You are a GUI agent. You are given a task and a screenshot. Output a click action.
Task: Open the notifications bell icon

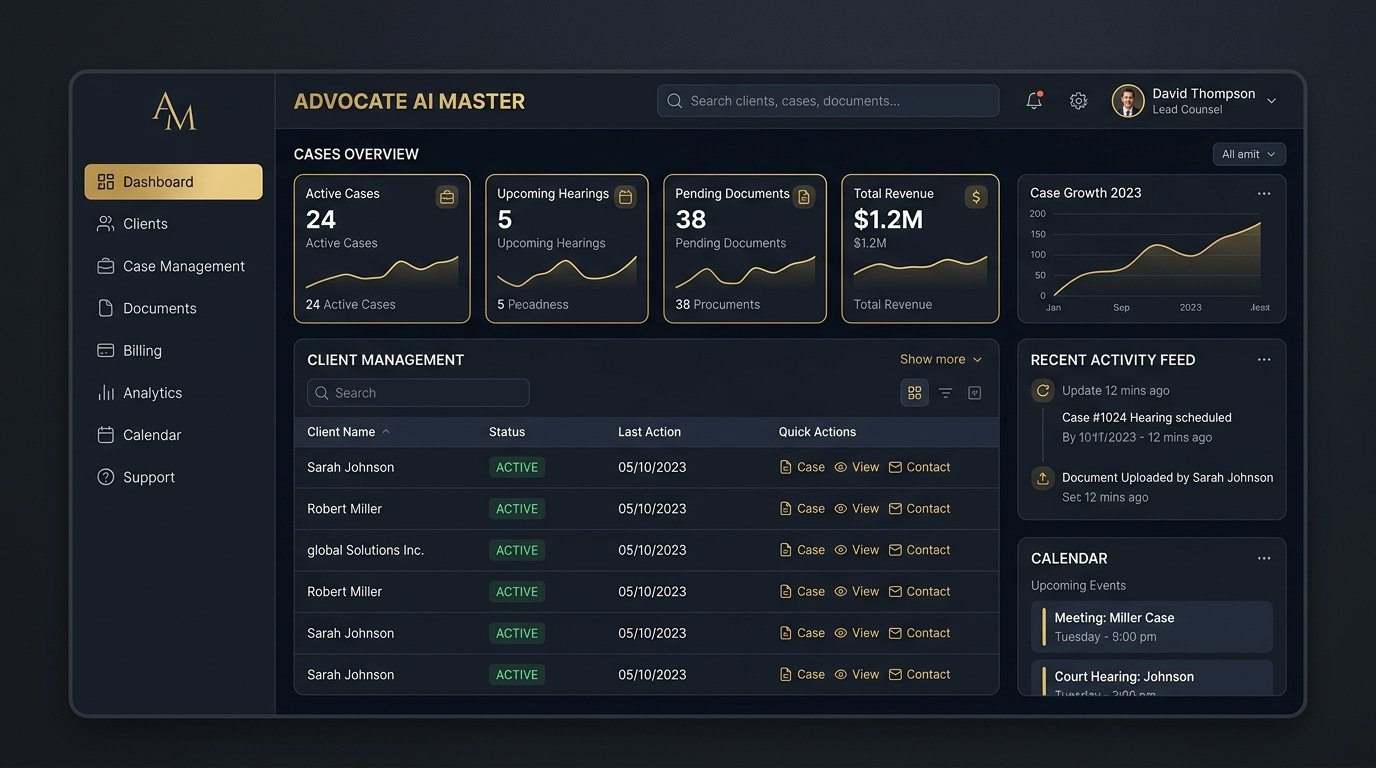click(x=1034, y=101)
